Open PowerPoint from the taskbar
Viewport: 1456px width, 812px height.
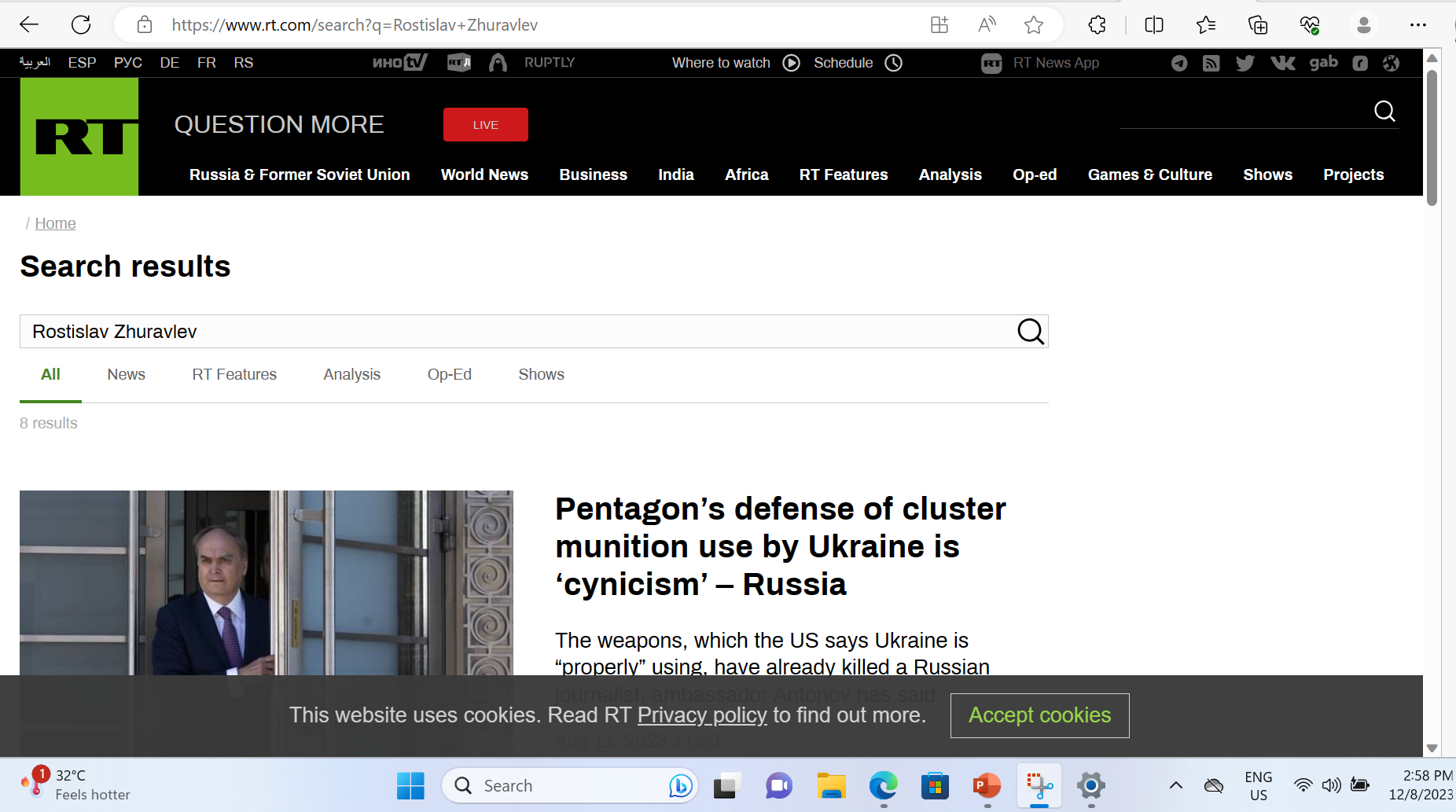click(987, 785)
